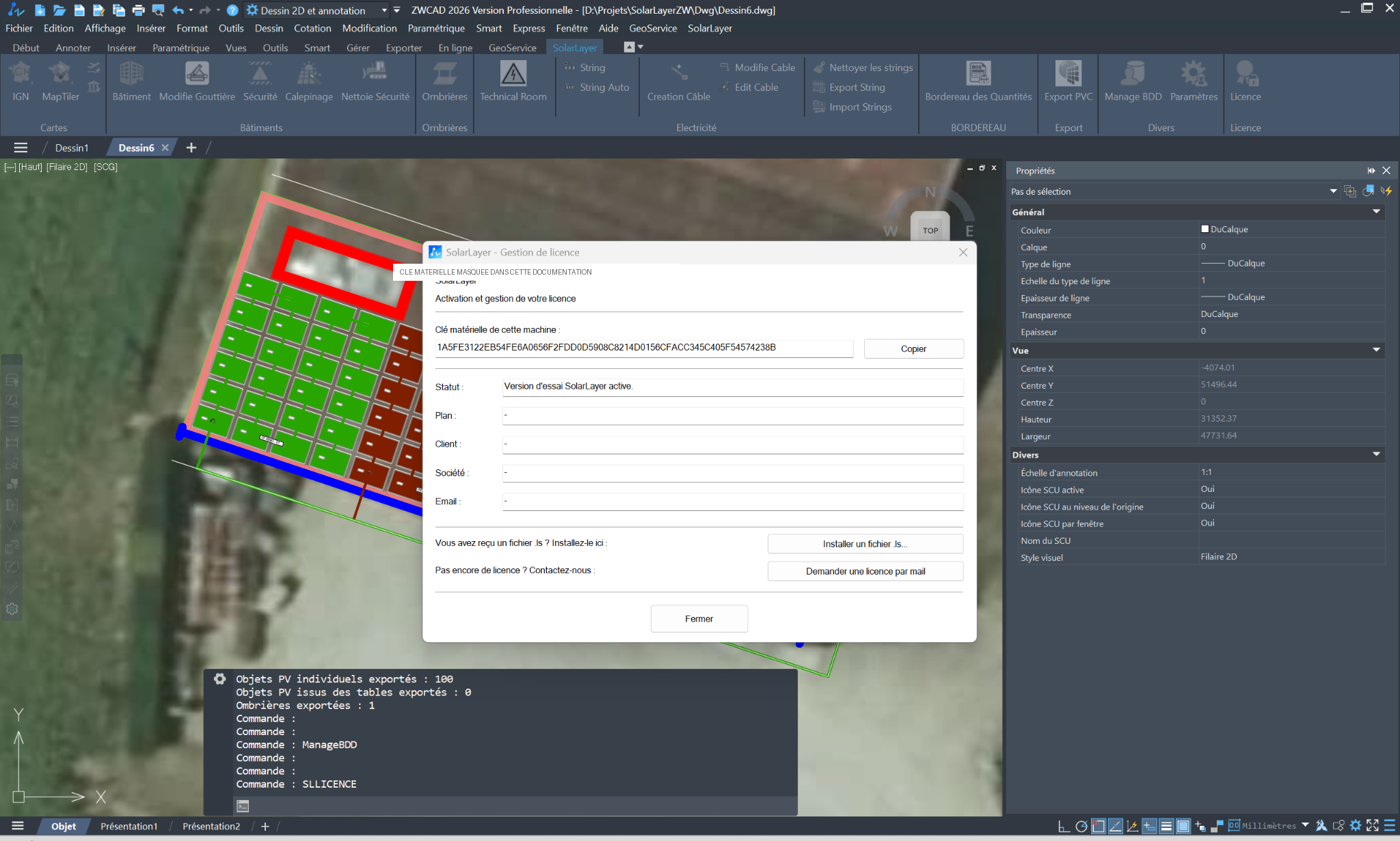
Task: Click the Copier button
Action: (x=913, y=349)
